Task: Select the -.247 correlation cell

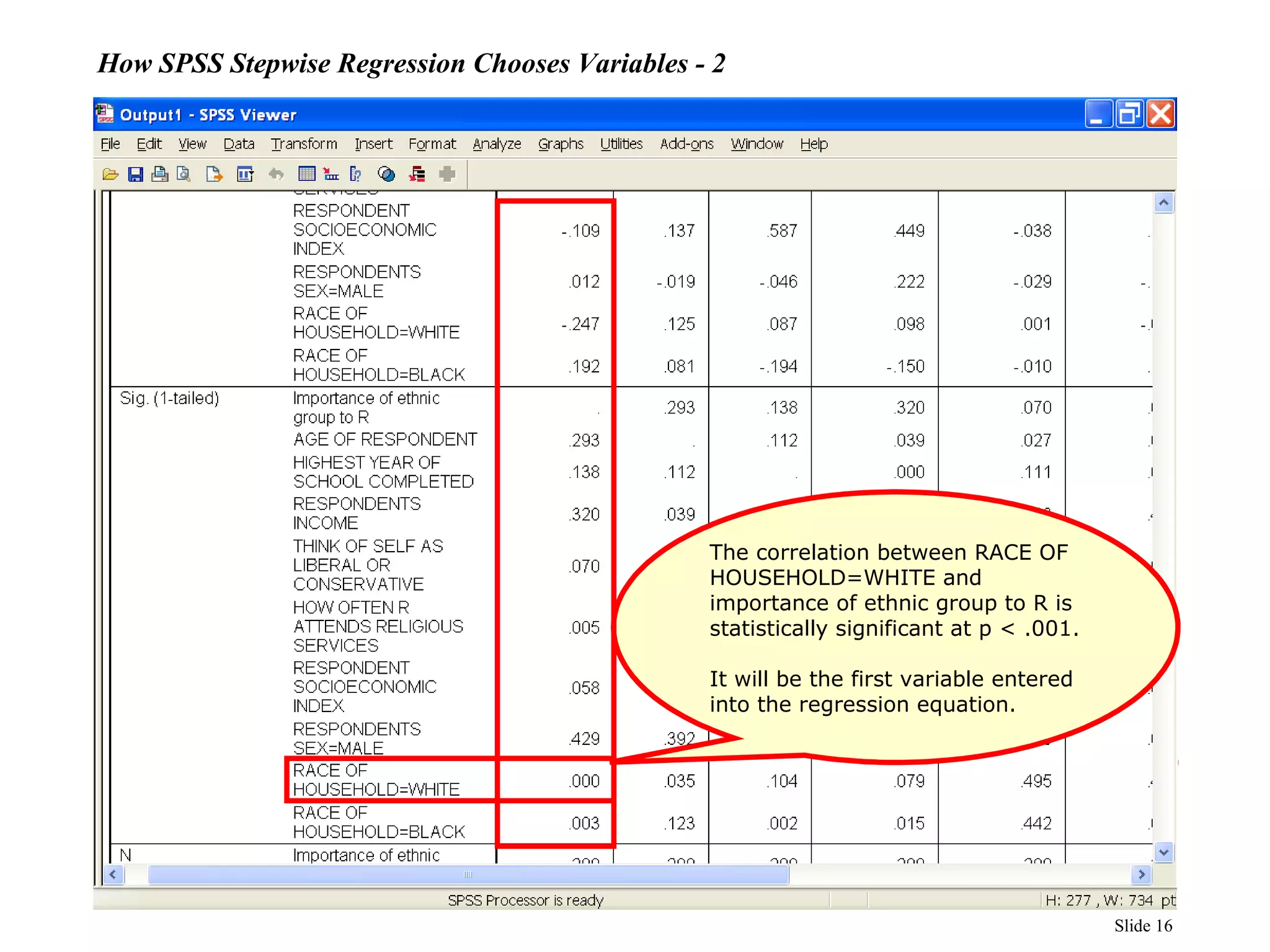Action: point(580,324)
